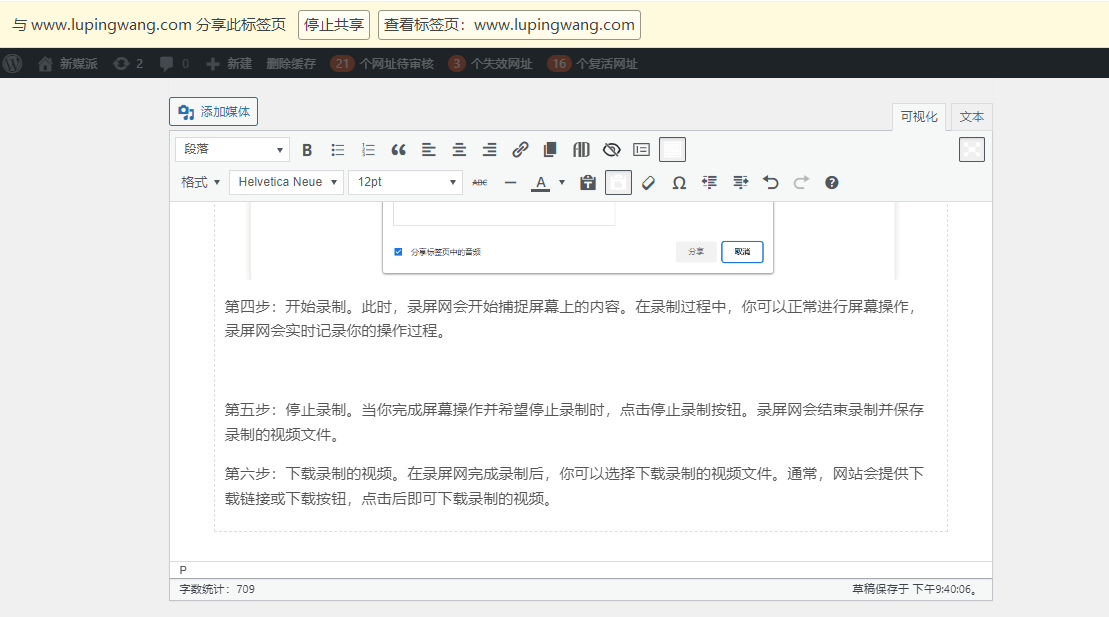
Task: Create a numbered list
Action: coord(368,149)
